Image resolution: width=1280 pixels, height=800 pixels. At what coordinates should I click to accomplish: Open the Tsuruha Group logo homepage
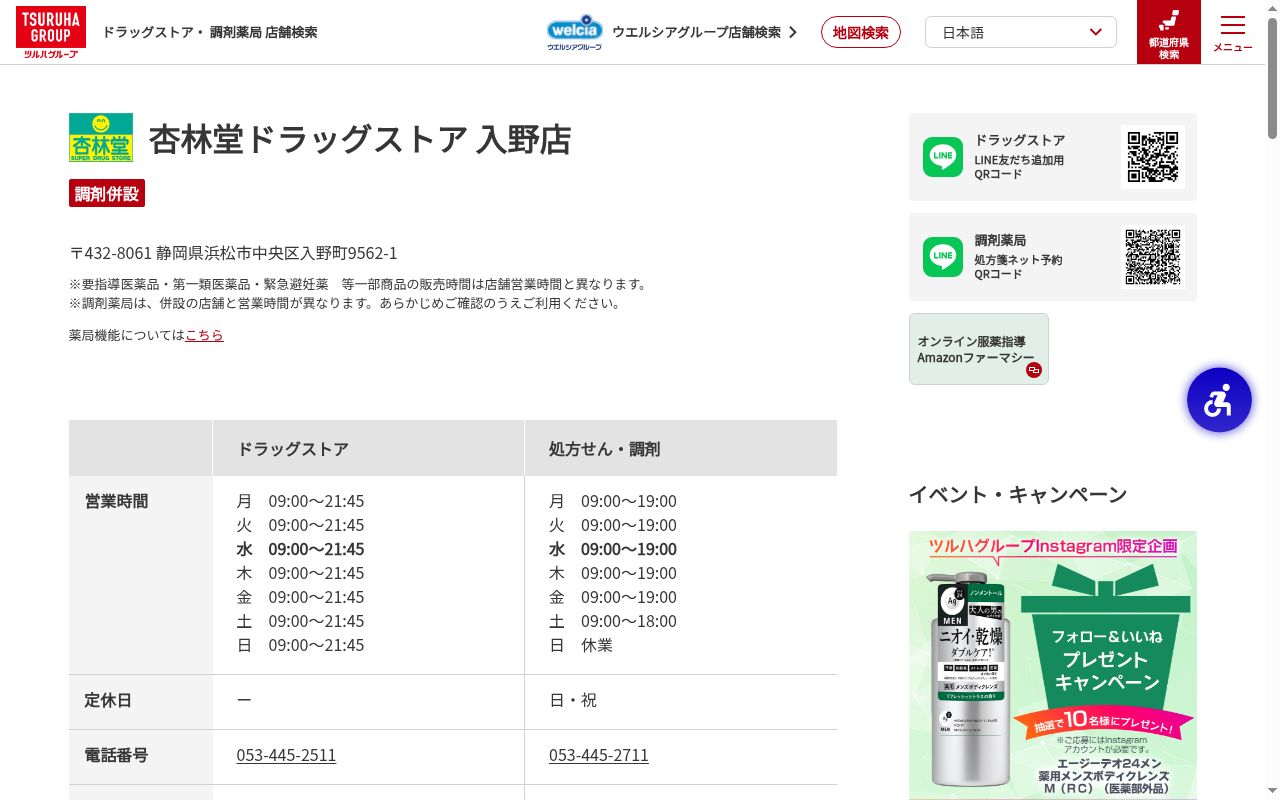tap(51, 32)
